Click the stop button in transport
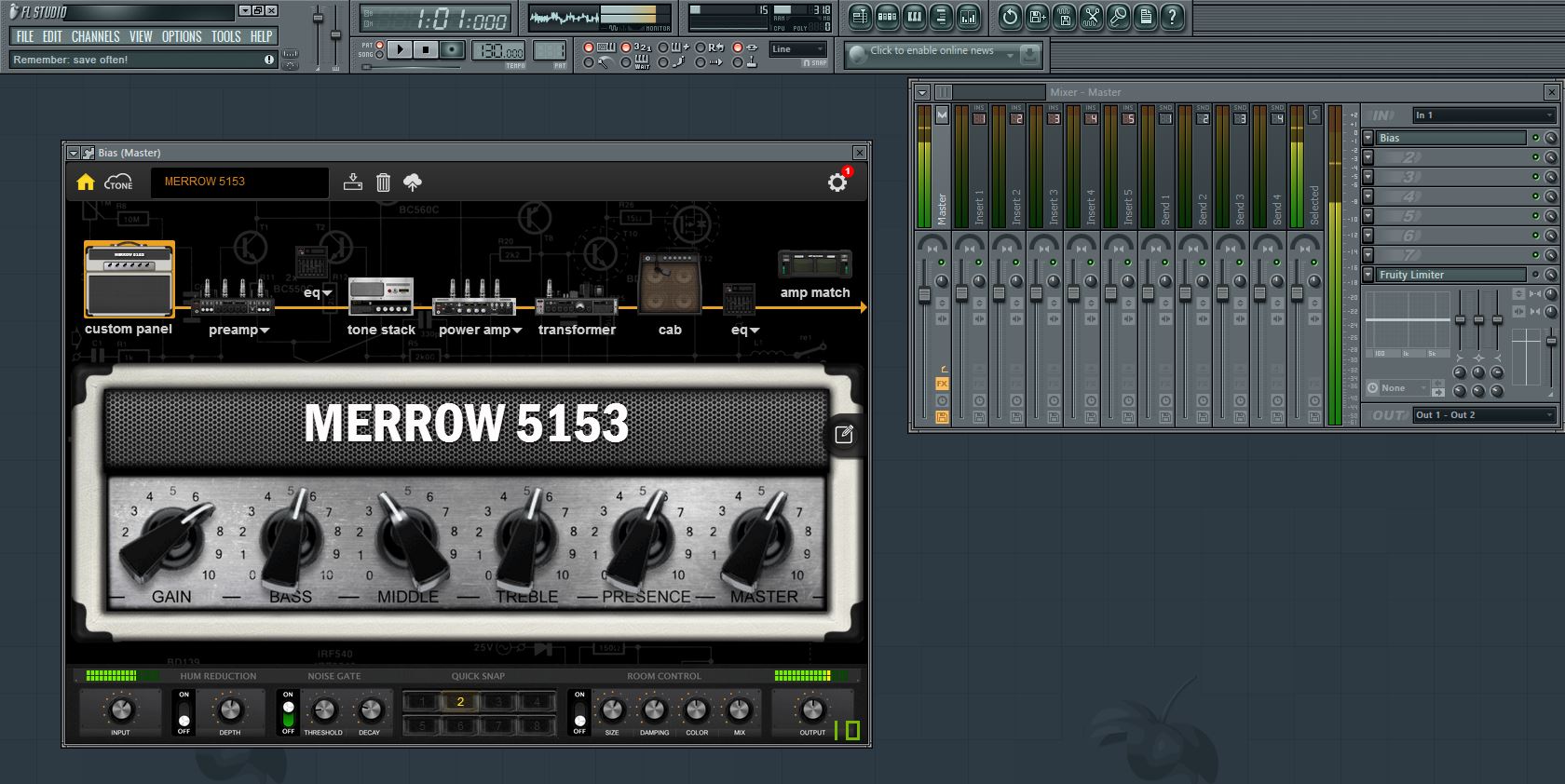This screenshot has width=1565, height=784. coord(426,49)
